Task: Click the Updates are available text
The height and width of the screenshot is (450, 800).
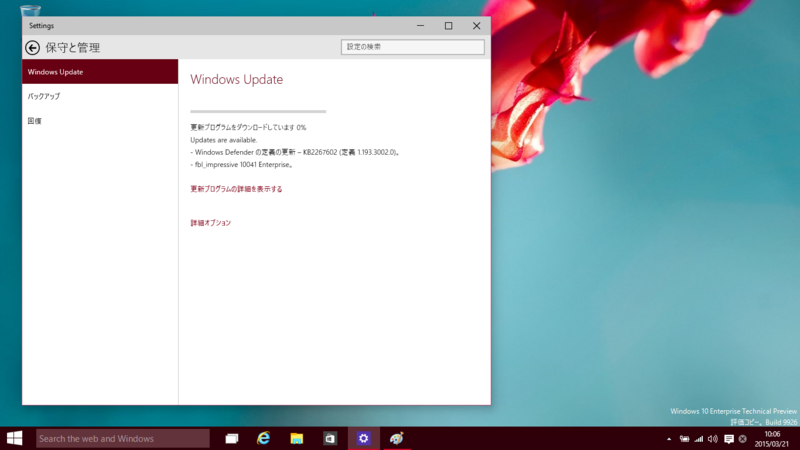Action: (x=223, y=140)
